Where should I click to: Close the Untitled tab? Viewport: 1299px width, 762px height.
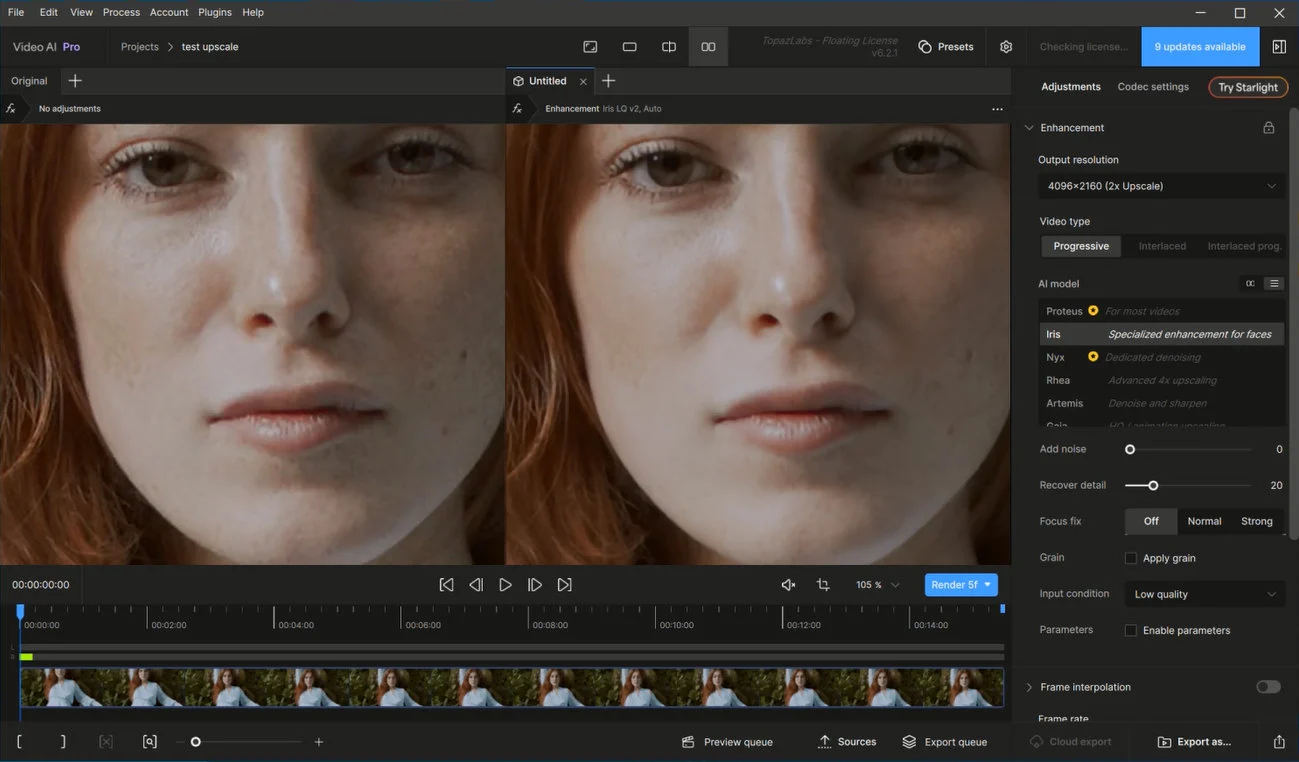tap(583, 82)
